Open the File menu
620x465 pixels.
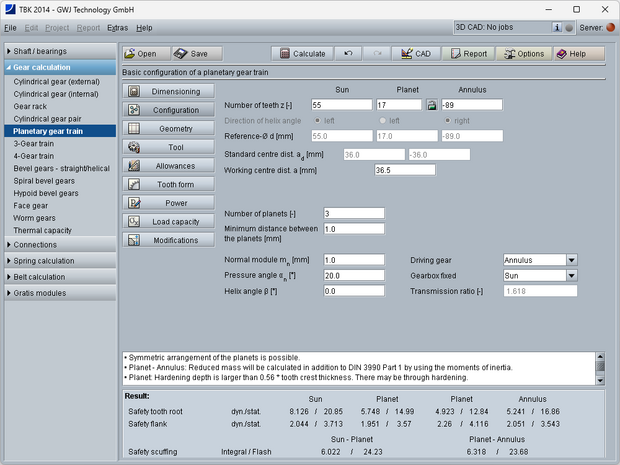point(10,28)
